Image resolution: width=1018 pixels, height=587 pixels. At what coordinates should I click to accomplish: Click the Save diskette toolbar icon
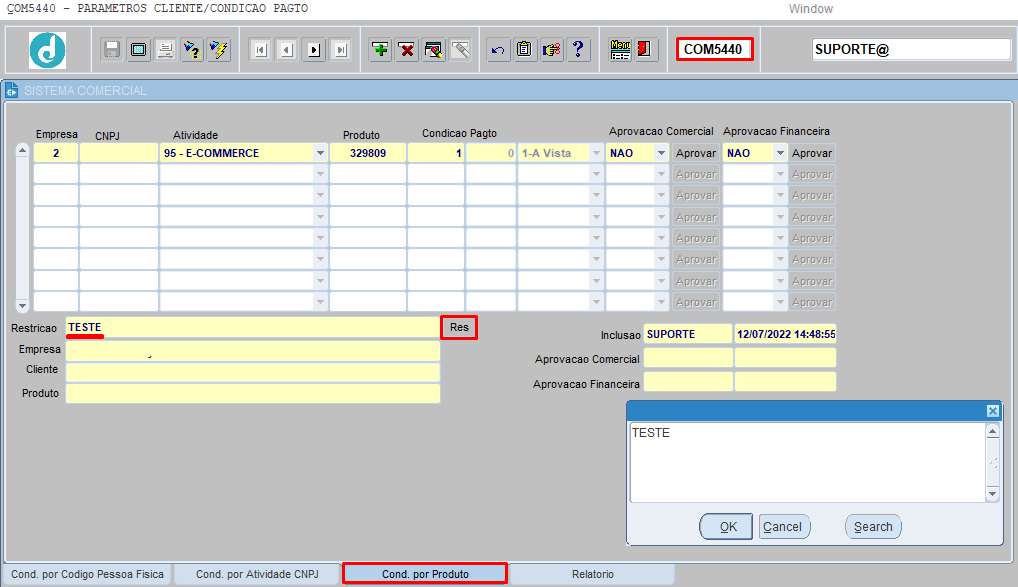pos(112,49)
